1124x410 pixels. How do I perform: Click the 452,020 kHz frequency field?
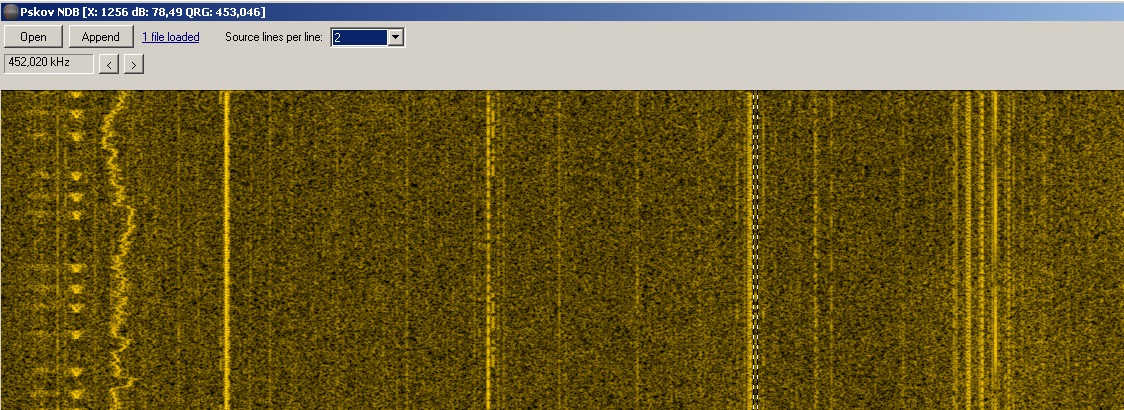pyautogui.click(x=49, y=63)
